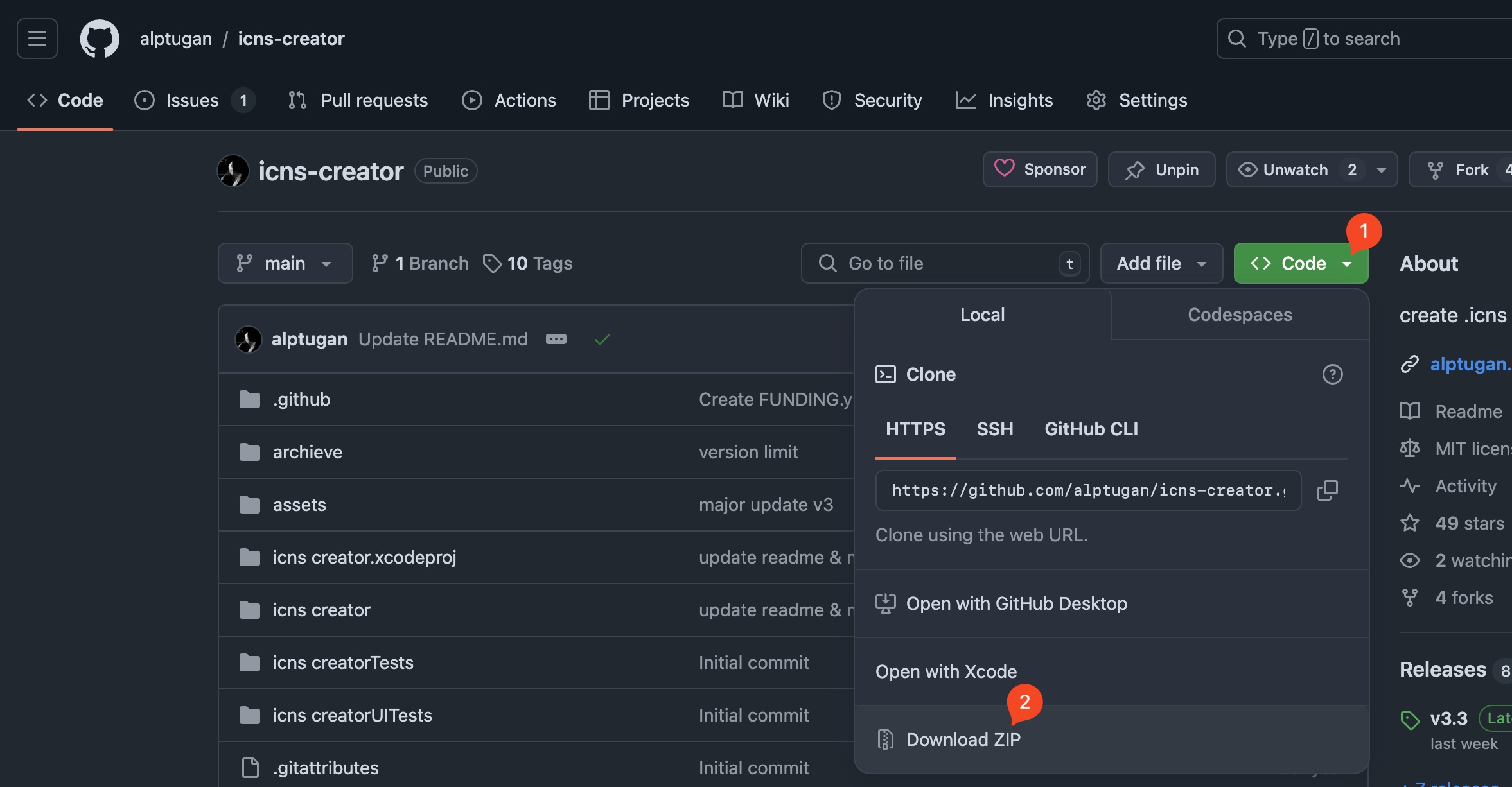Click the Sponsor heart button
1512x787 pixels.
(1040, 169)
